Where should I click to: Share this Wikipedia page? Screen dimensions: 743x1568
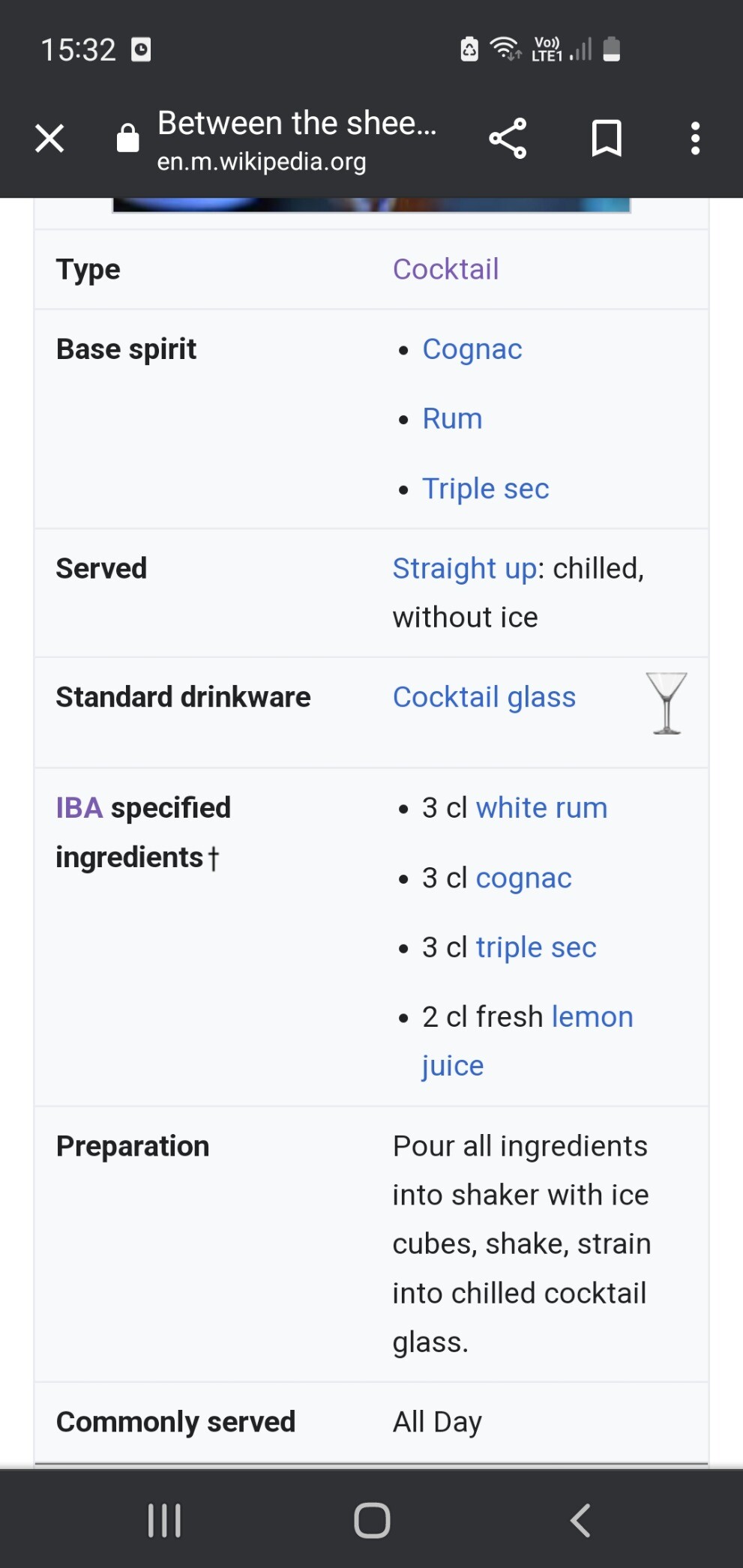point(508,139)
